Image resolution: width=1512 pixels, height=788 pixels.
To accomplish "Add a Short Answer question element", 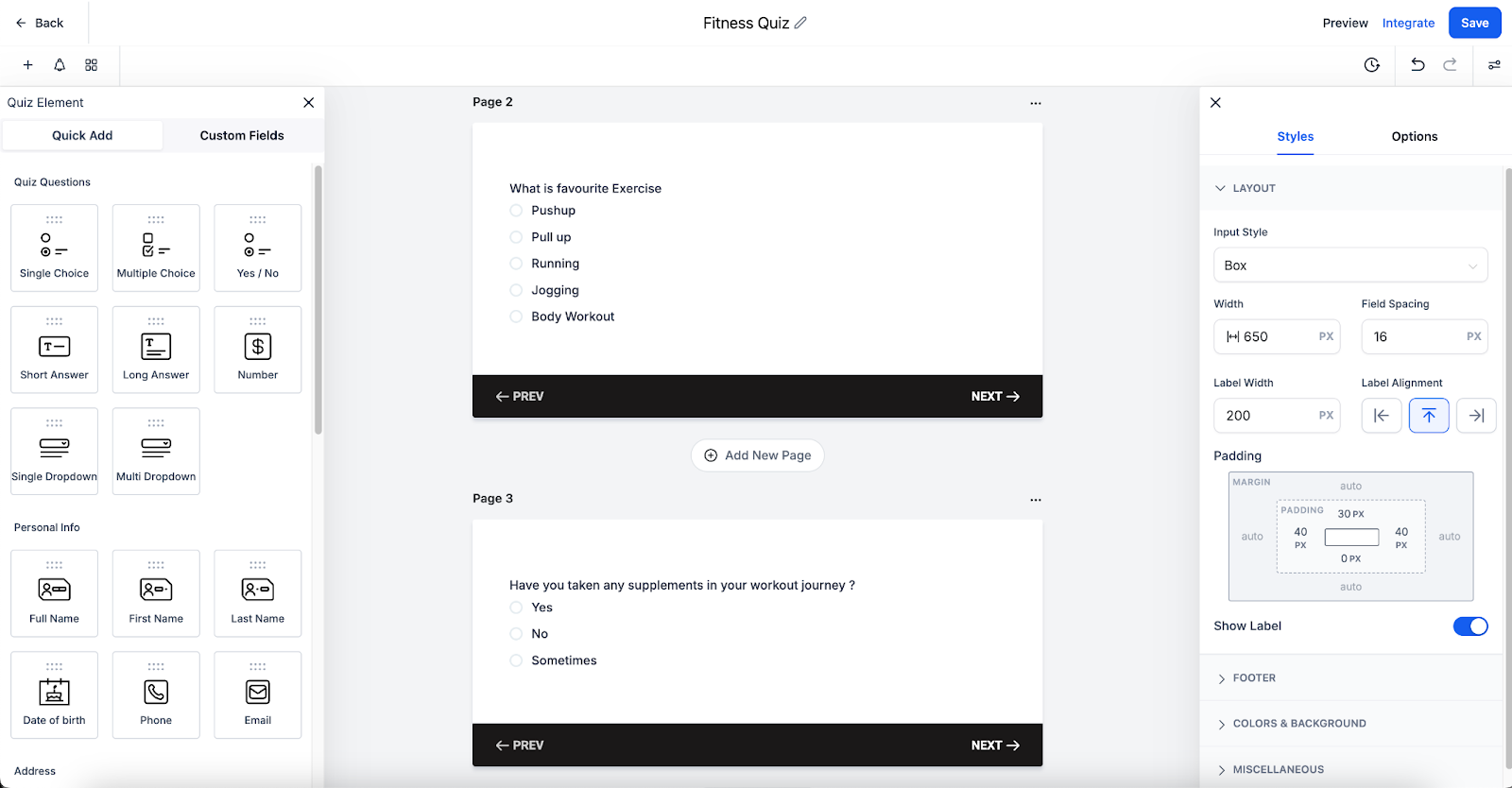I will click(x=55, y=350).
